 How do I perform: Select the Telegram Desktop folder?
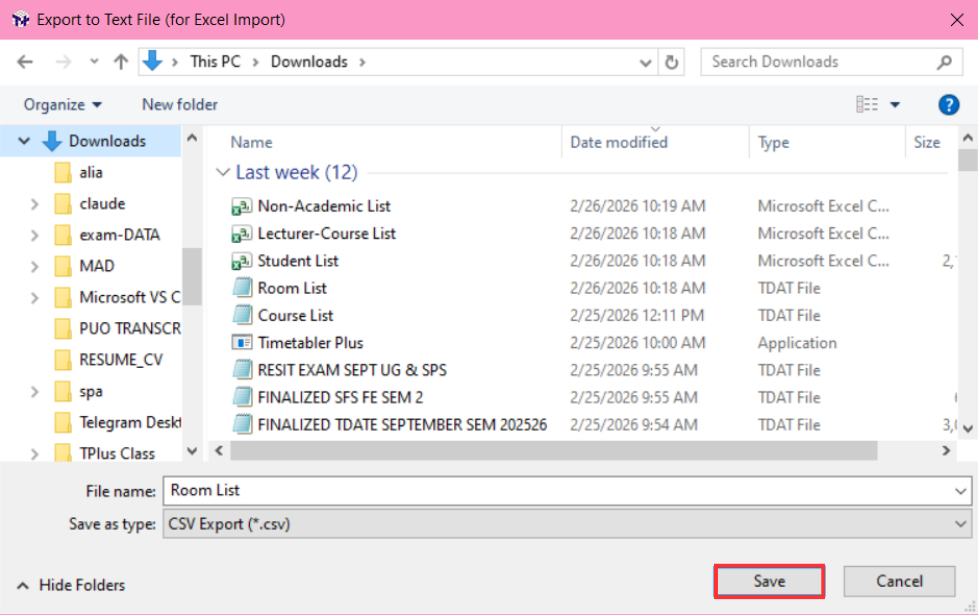[x=117, y=423]
